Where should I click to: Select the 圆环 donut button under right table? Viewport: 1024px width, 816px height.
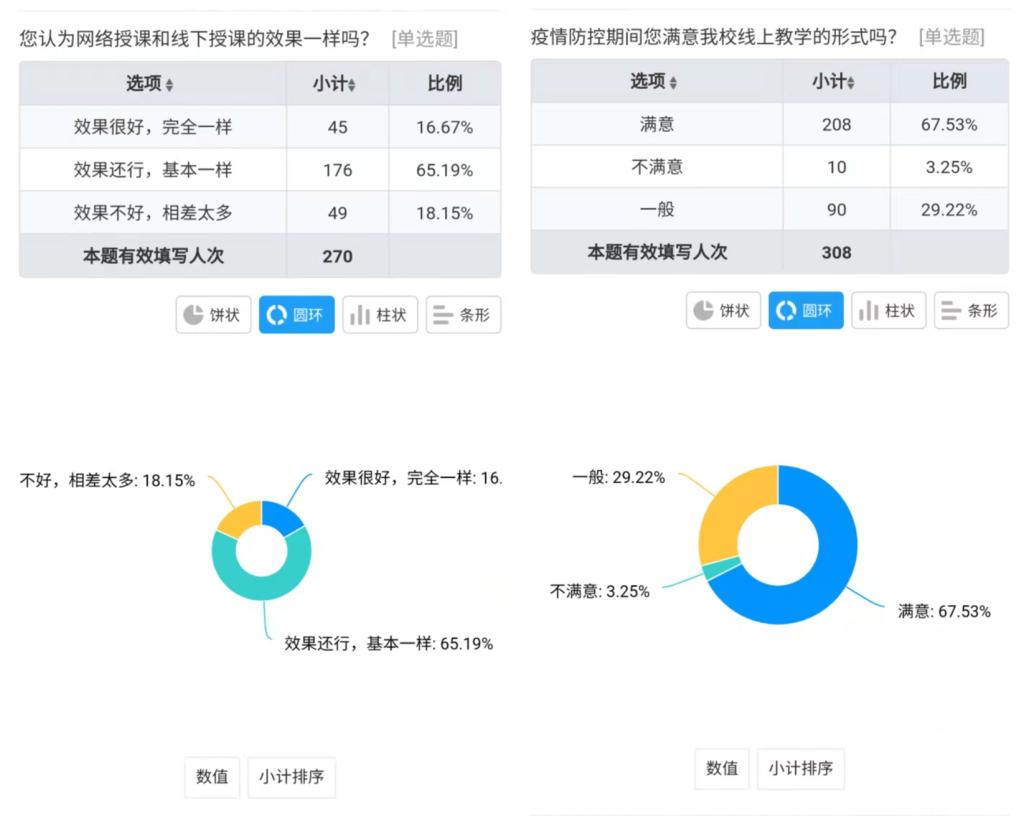click(x=806, y=311)
